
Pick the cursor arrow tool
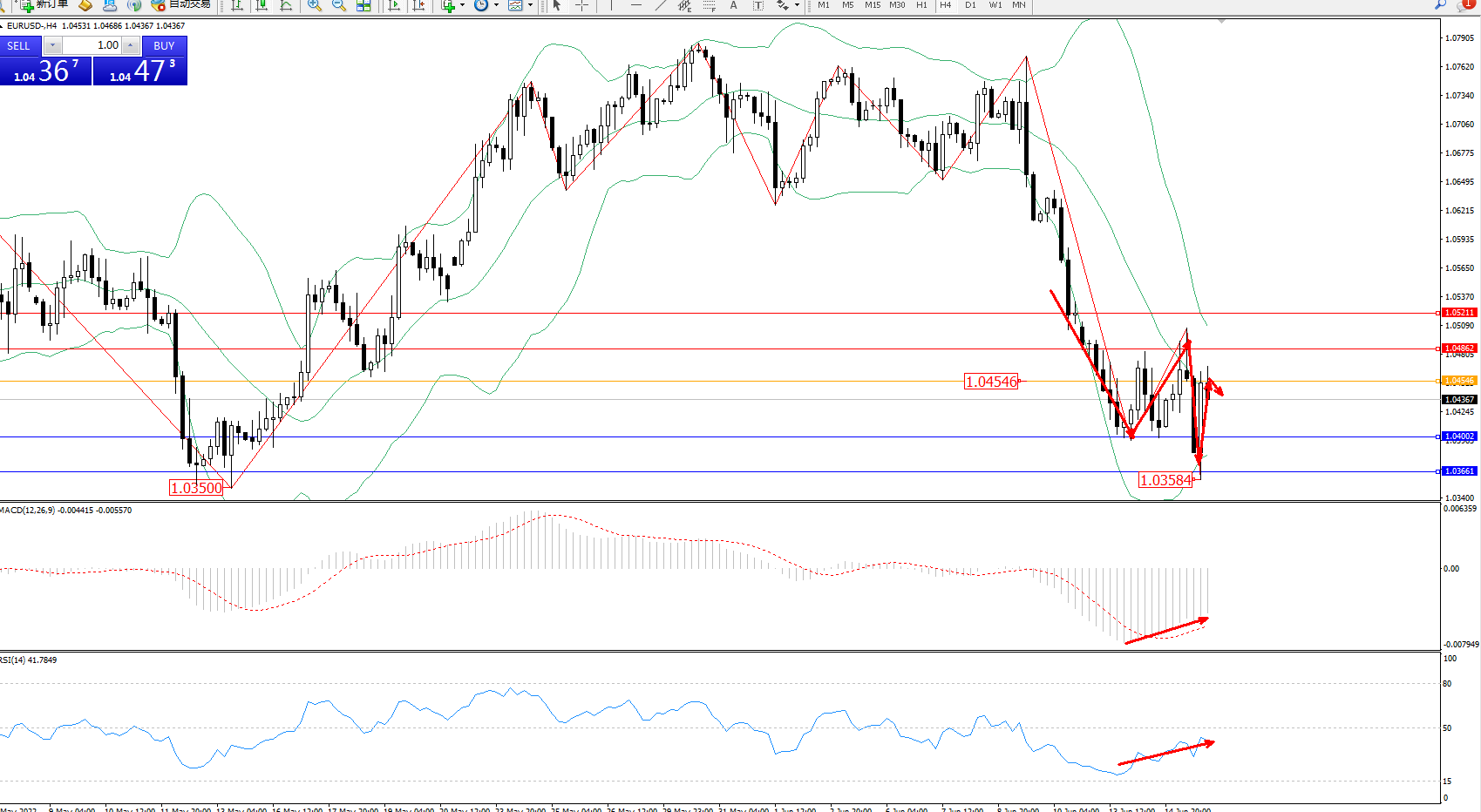click(557, 6)
